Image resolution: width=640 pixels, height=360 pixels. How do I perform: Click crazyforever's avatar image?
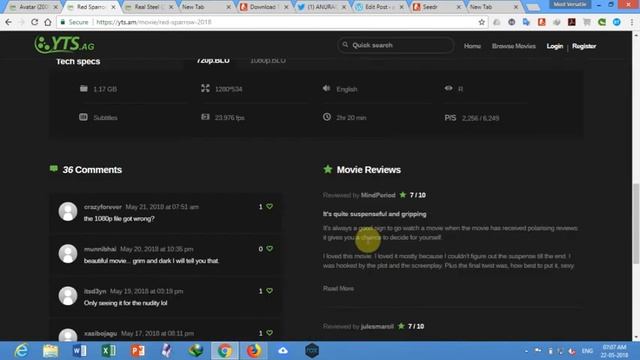(x=68, y=211)
